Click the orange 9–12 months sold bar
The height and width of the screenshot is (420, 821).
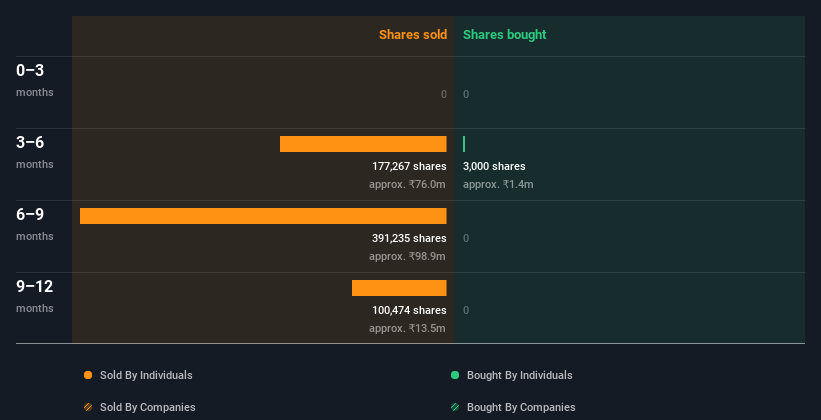point(399,288)
